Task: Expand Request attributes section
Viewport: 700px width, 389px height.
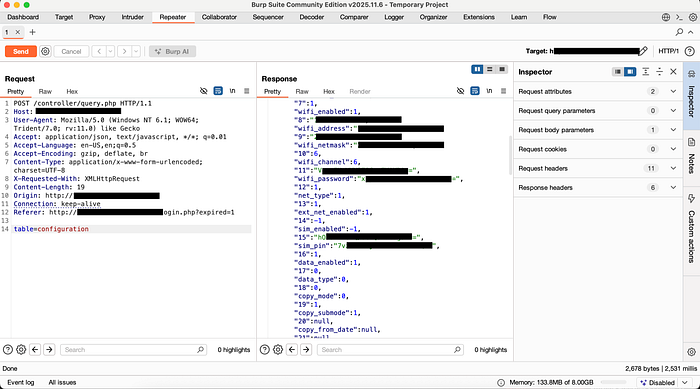Action: (x=598, y=92)
